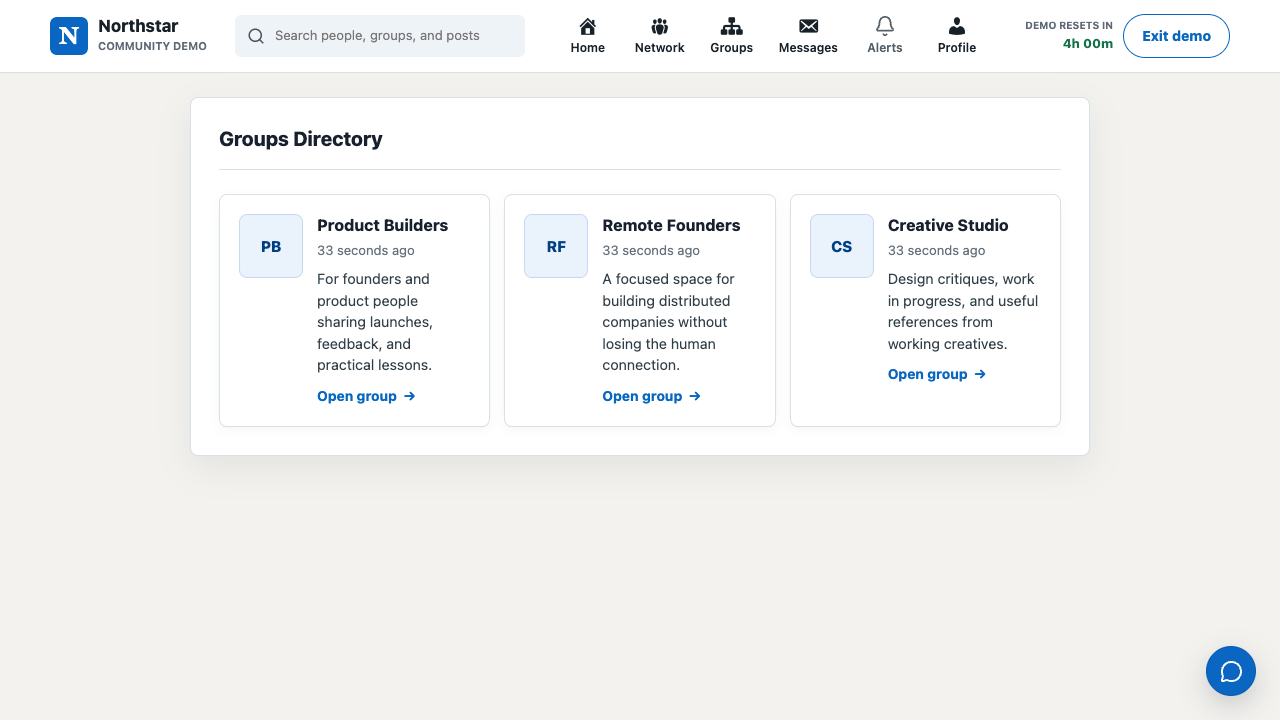The image size is (1280, 720).
Task: Click the Creative Studio description text
Action: point(963,311)
